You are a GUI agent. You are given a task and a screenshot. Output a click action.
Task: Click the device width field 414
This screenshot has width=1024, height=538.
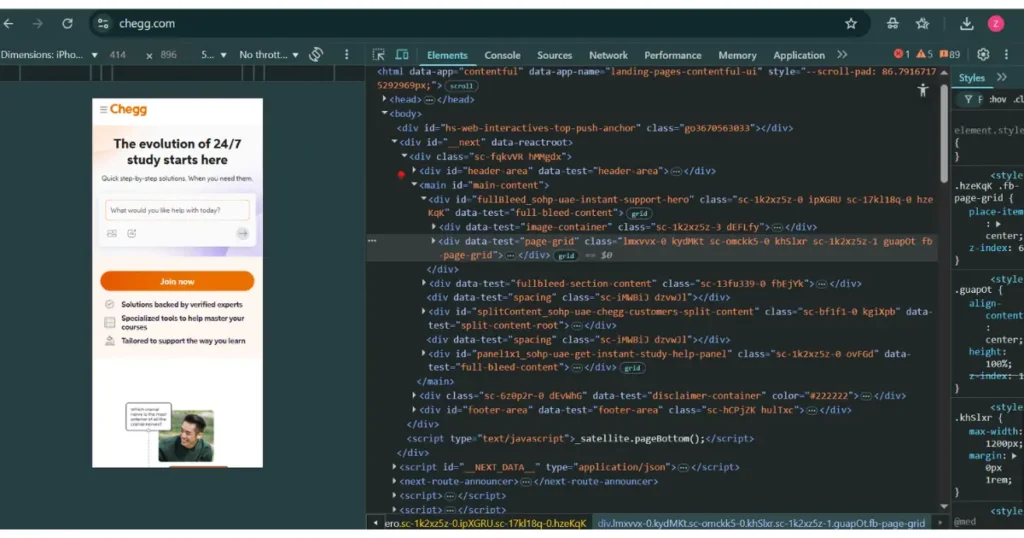118,55
